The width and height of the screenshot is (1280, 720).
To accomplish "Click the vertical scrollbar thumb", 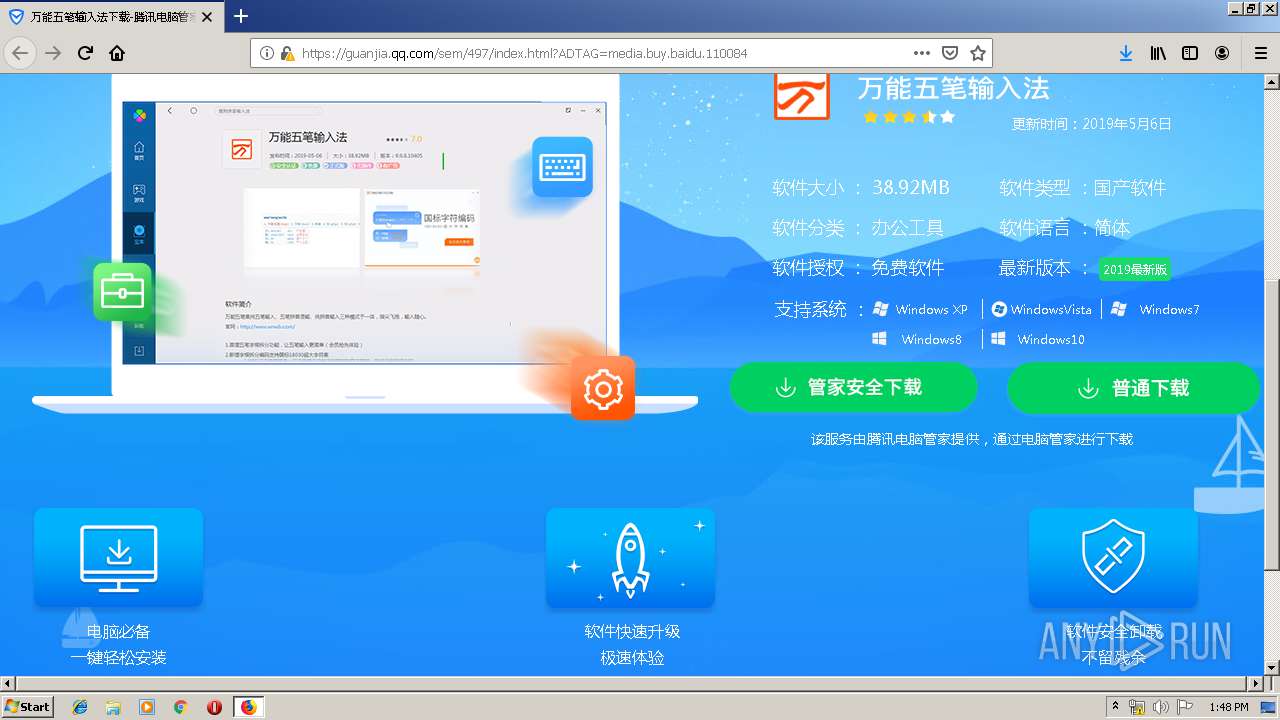I will (x=1272, y=425).
